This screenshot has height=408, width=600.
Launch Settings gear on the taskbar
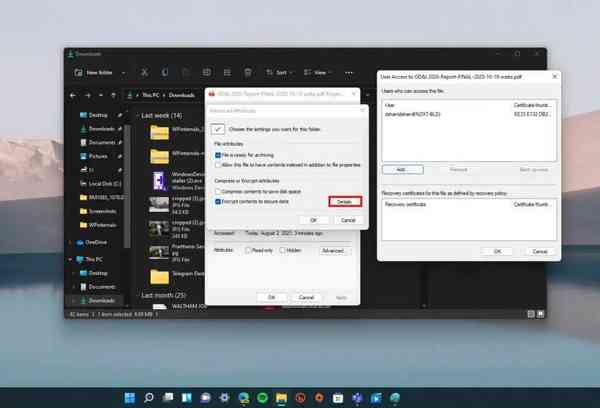point(224,398)
